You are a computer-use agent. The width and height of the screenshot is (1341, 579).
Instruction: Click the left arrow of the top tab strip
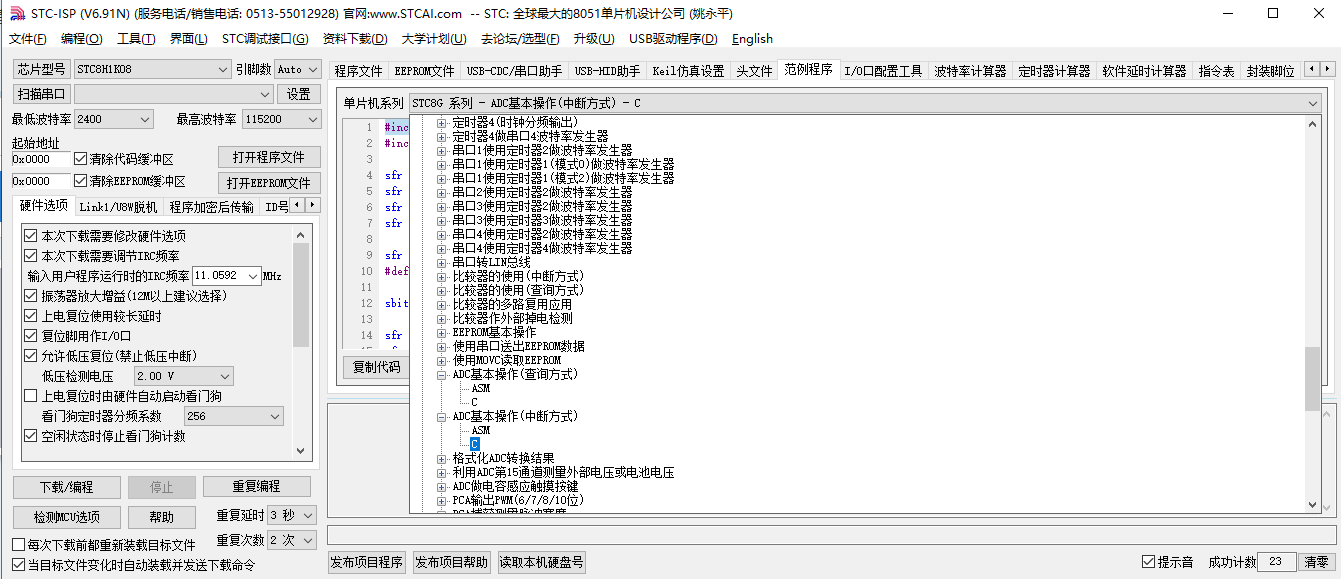[x=1310, y=70]
